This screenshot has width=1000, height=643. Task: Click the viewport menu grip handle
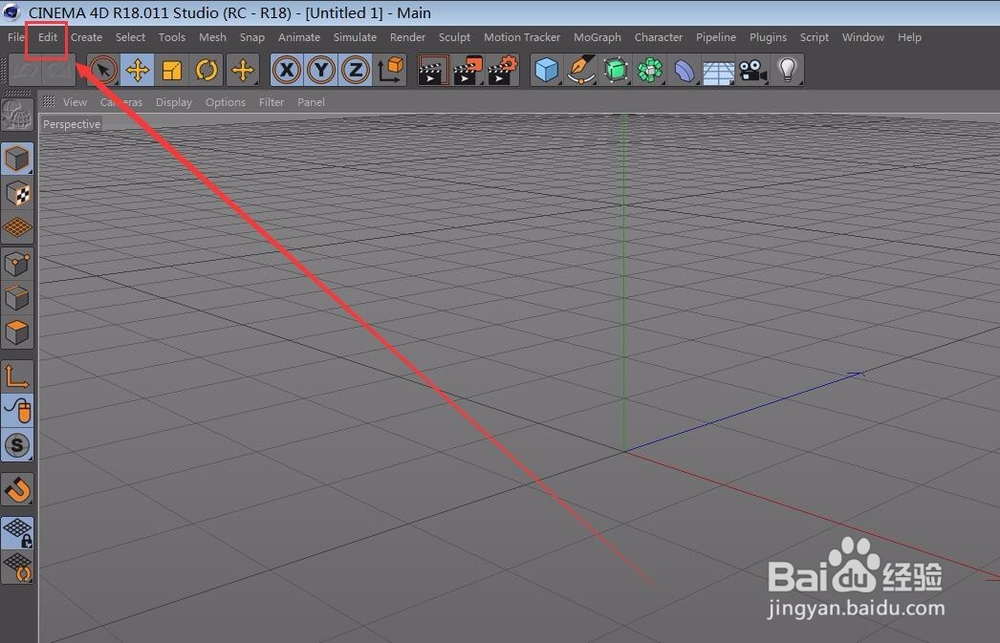[49, 101]
